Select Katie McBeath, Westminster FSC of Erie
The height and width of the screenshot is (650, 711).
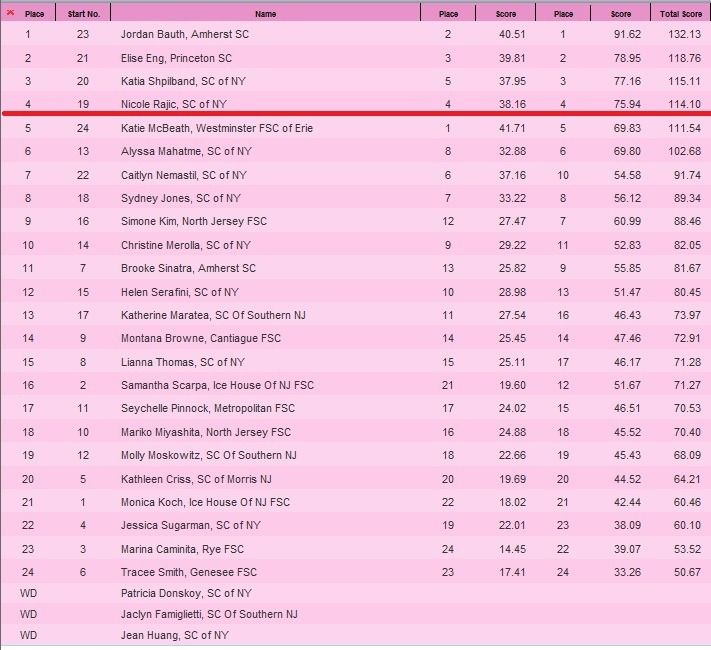pyautogui.click(x=217, y=128)
